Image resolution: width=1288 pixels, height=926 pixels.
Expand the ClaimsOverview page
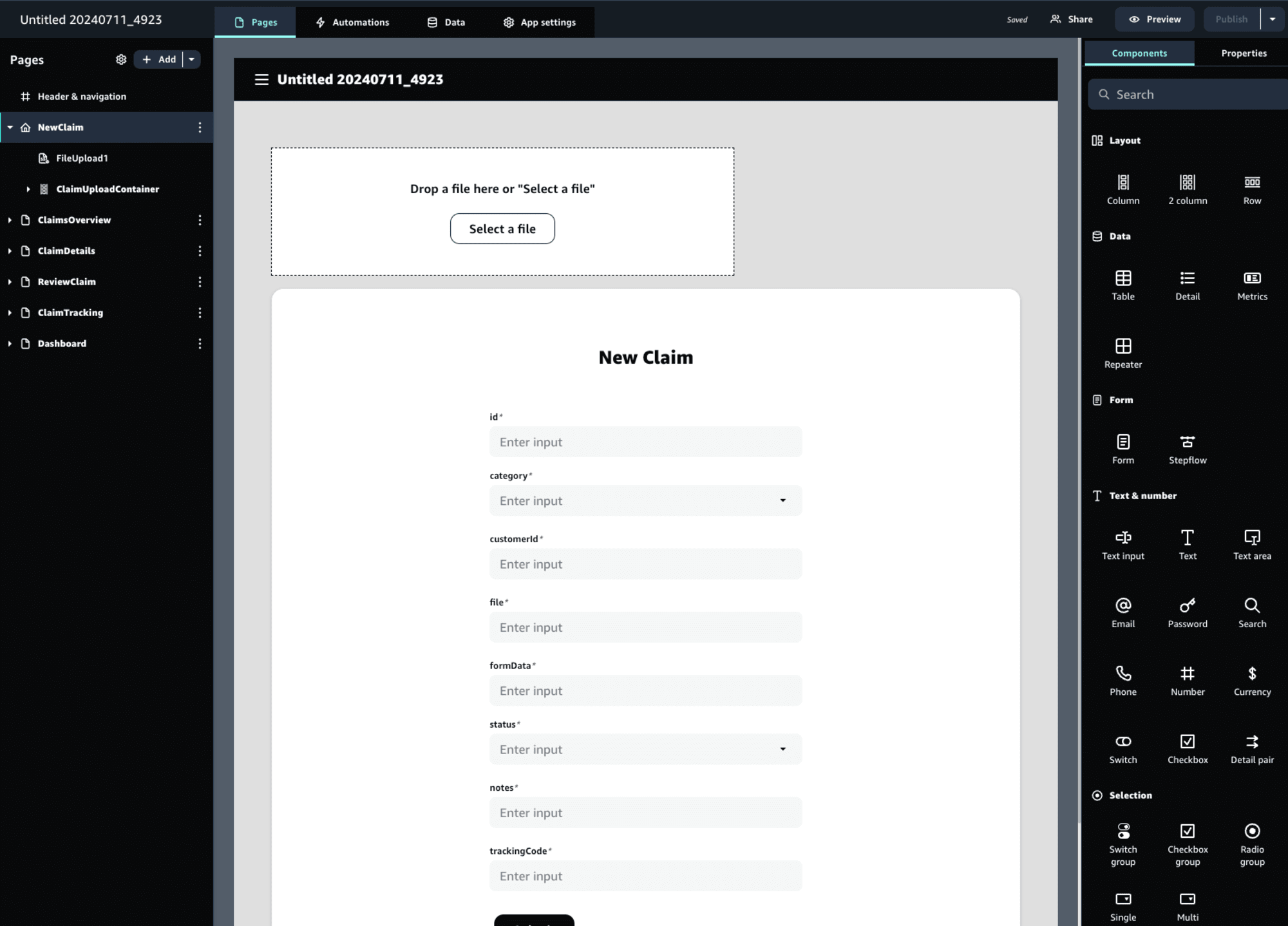[10, 220]
